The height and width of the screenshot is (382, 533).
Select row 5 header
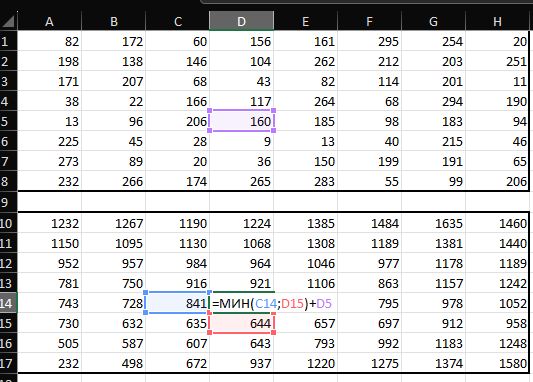tap(8, 121)
